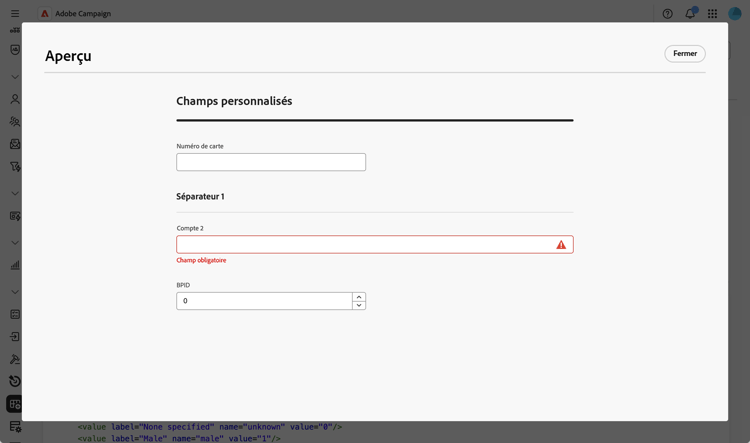Collapse the sidebar section above Profiles icon
The height and width of the screenshot is (443, 750).
point(15,77)
